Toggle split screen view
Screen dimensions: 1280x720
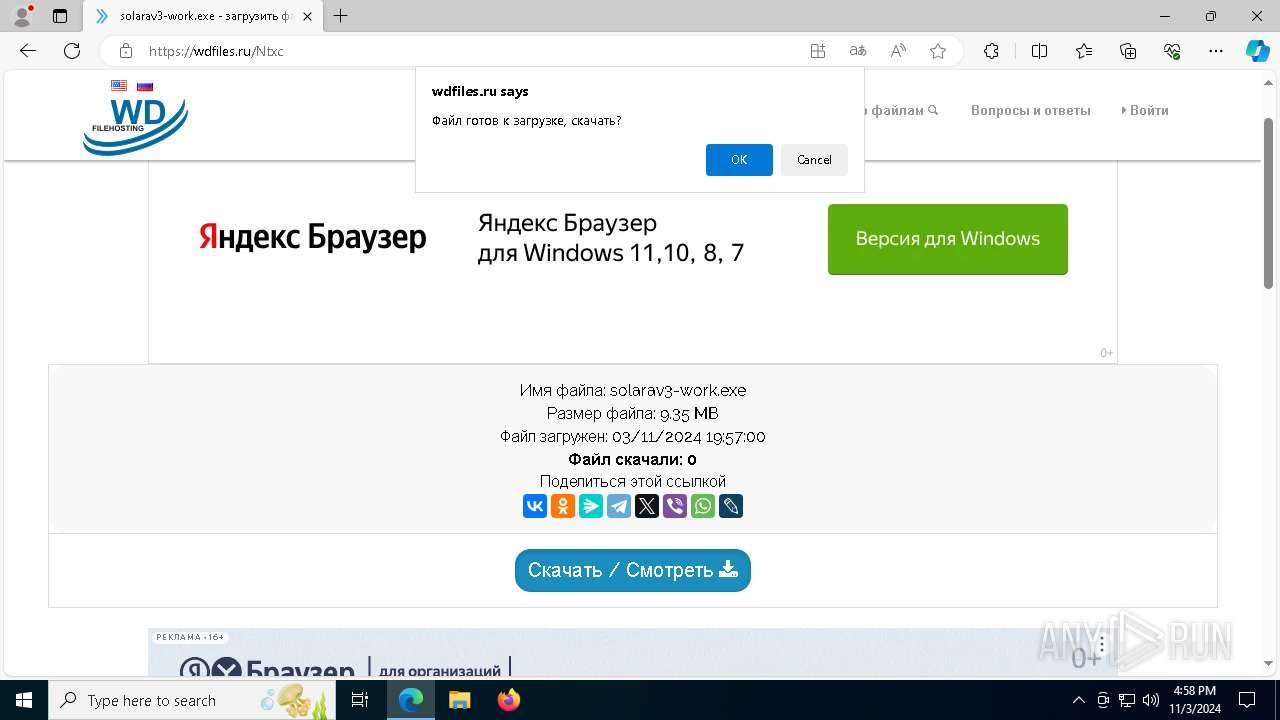[x=1039, y=51]
